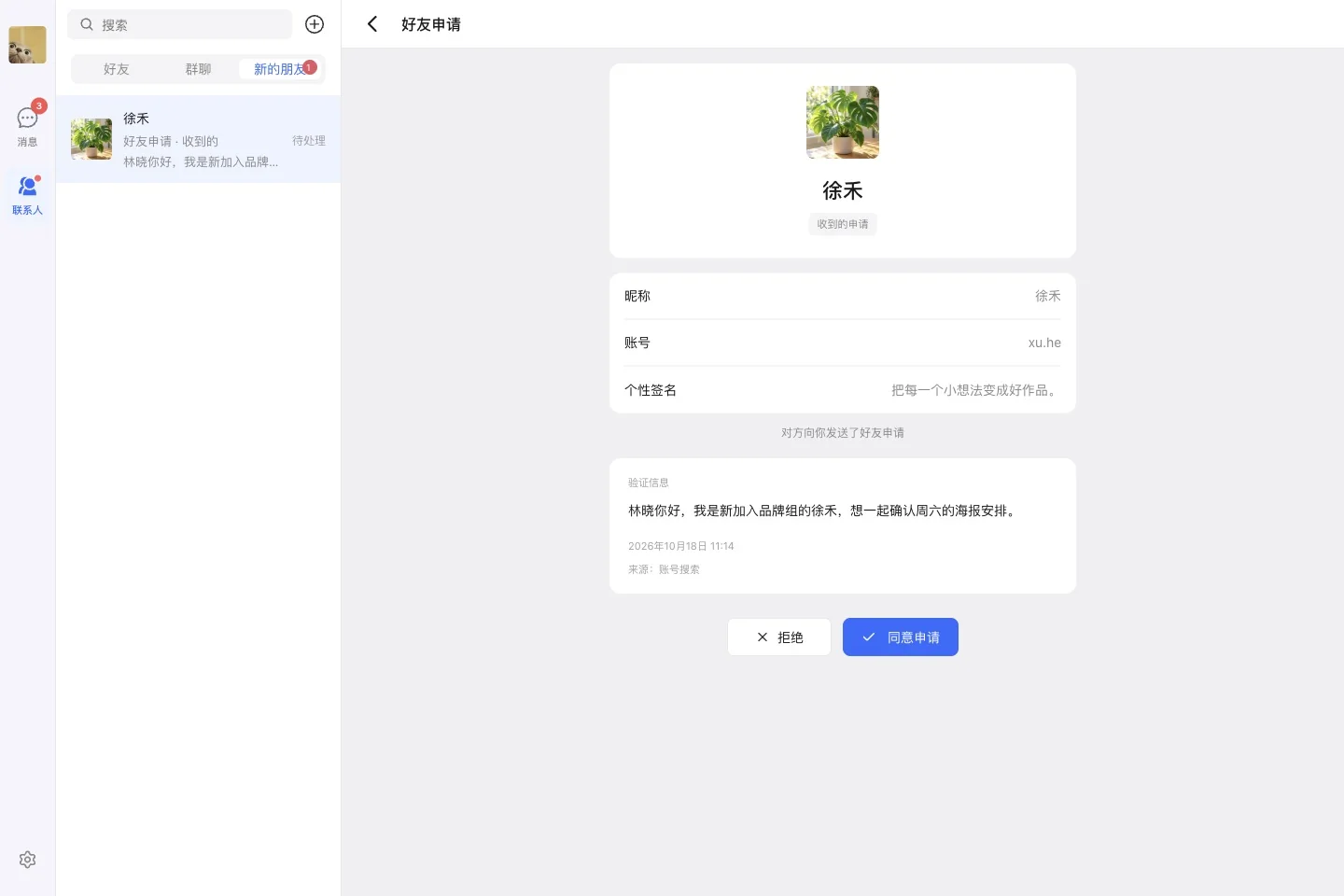
Task: Click the timestamp 2026年10月18日 11:14
Action: coord(681,546)
